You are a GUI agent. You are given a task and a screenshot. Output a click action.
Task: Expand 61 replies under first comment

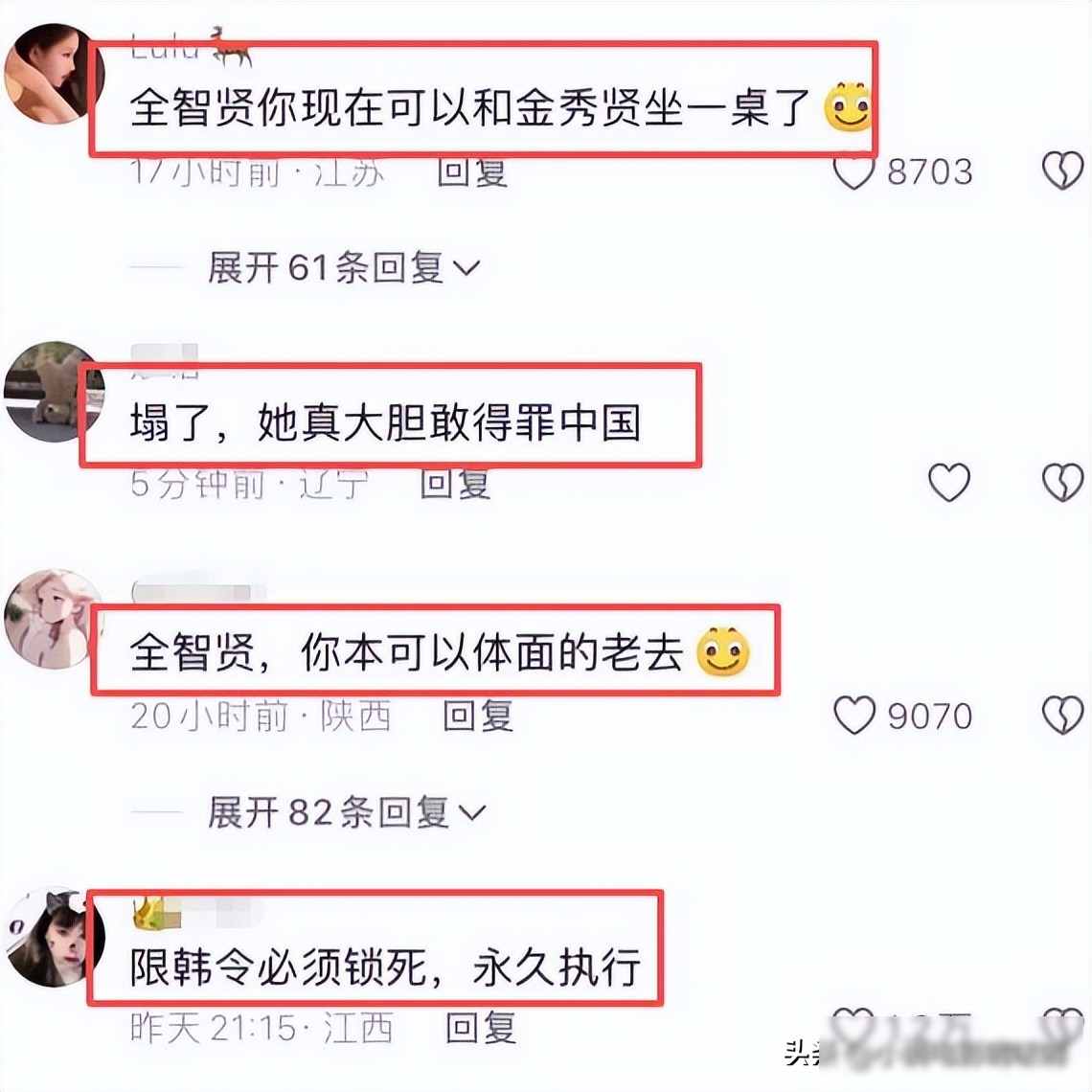(x=344, y=267)
